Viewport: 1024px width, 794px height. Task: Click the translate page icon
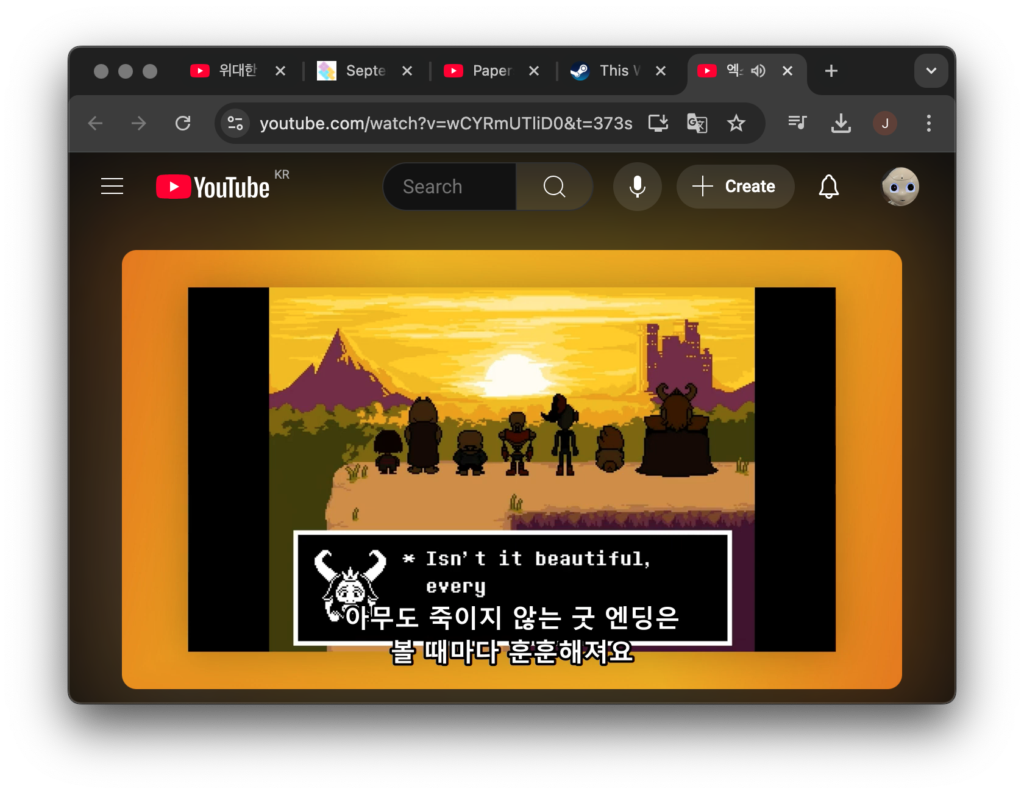click(x=697, y=123)
